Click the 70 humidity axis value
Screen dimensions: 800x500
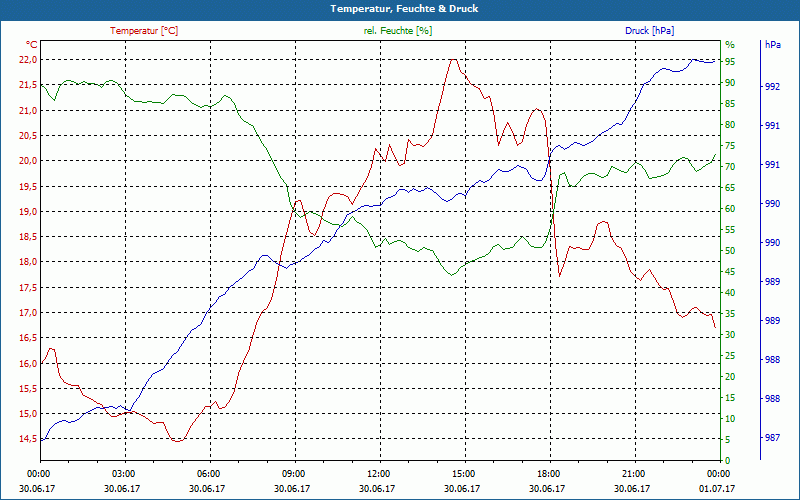tap(730, 167)
